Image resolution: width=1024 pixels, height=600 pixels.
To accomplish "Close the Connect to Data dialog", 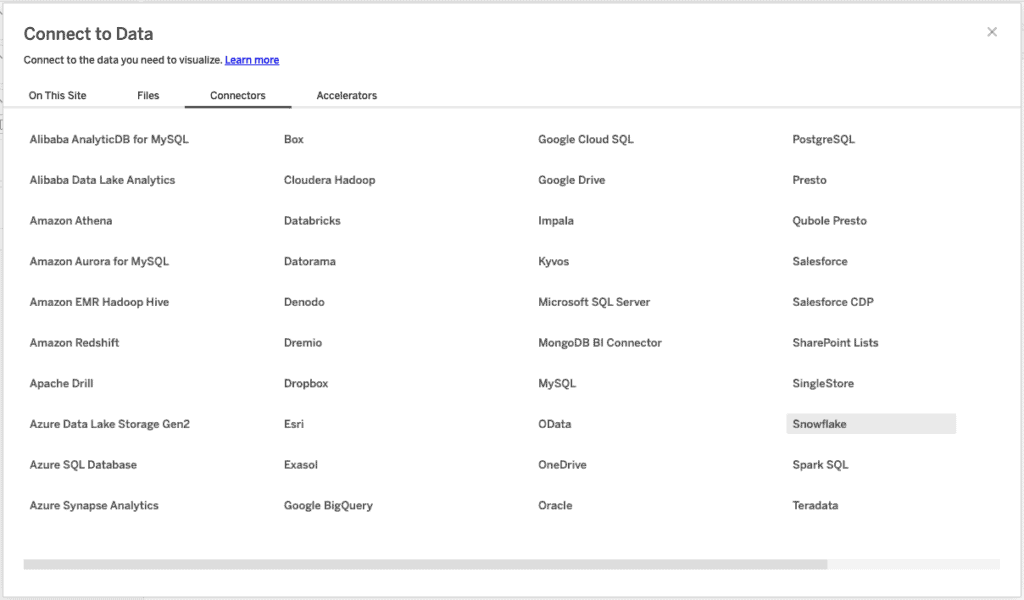I will [992, 32].
